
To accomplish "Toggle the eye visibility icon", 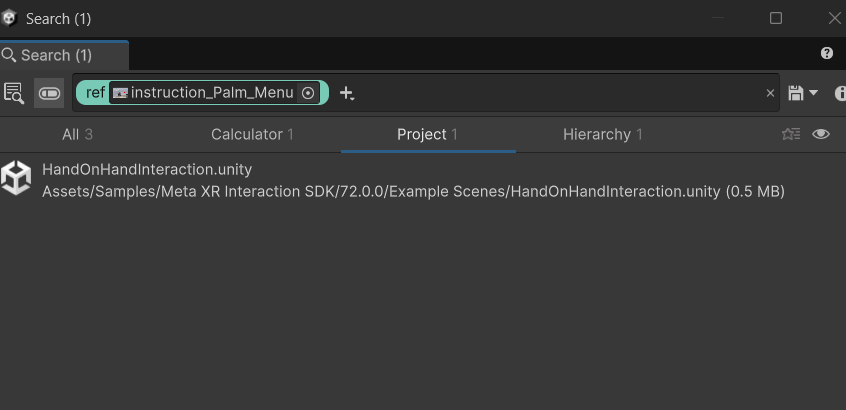I will pyautogui.click(x=821, y=134).
